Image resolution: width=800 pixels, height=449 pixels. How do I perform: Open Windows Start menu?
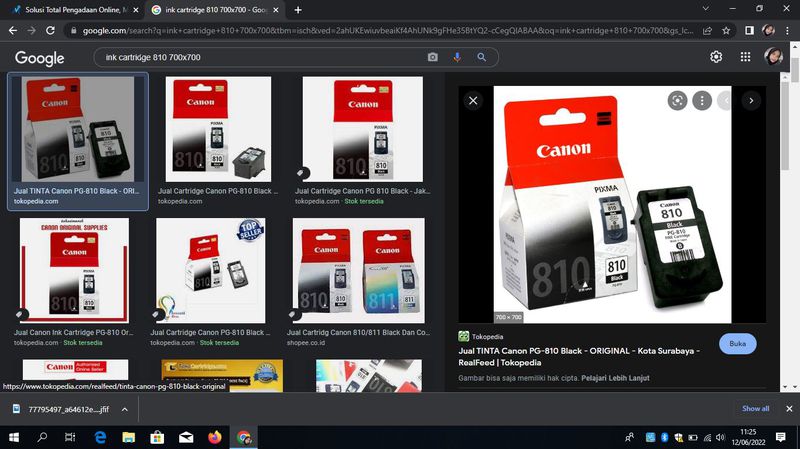pyautogui.click(x=14, y=437)
